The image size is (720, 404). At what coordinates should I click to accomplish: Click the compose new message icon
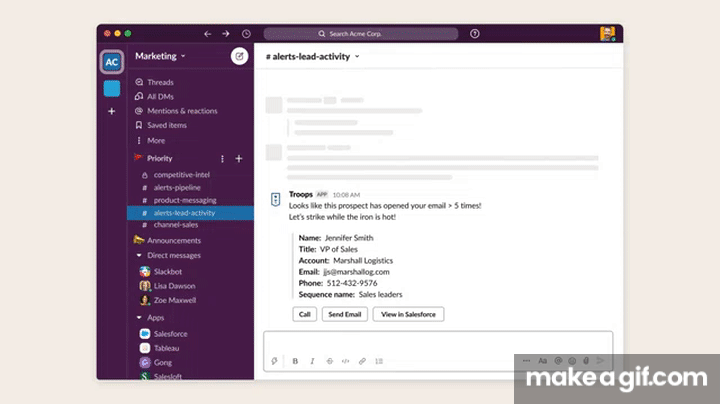239,56
